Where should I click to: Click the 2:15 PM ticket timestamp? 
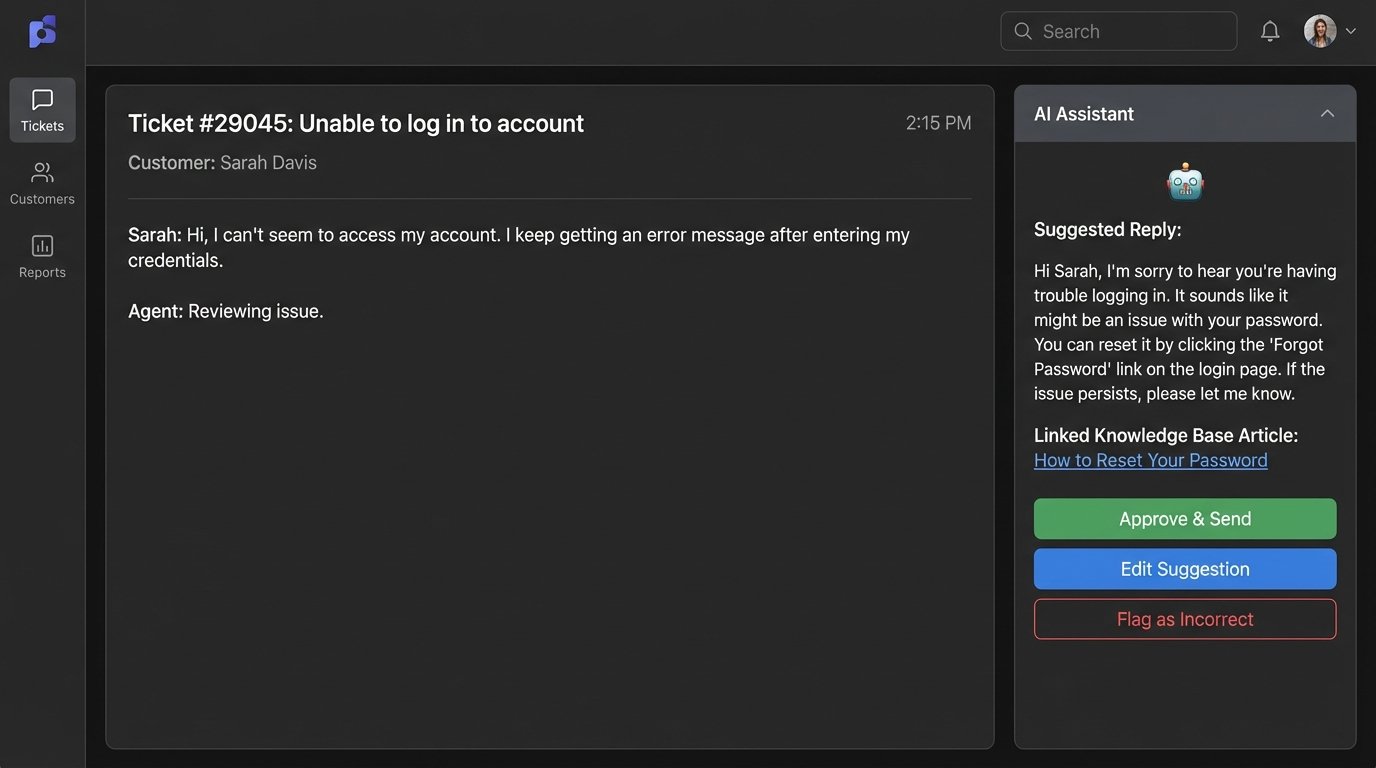point(938,123)
